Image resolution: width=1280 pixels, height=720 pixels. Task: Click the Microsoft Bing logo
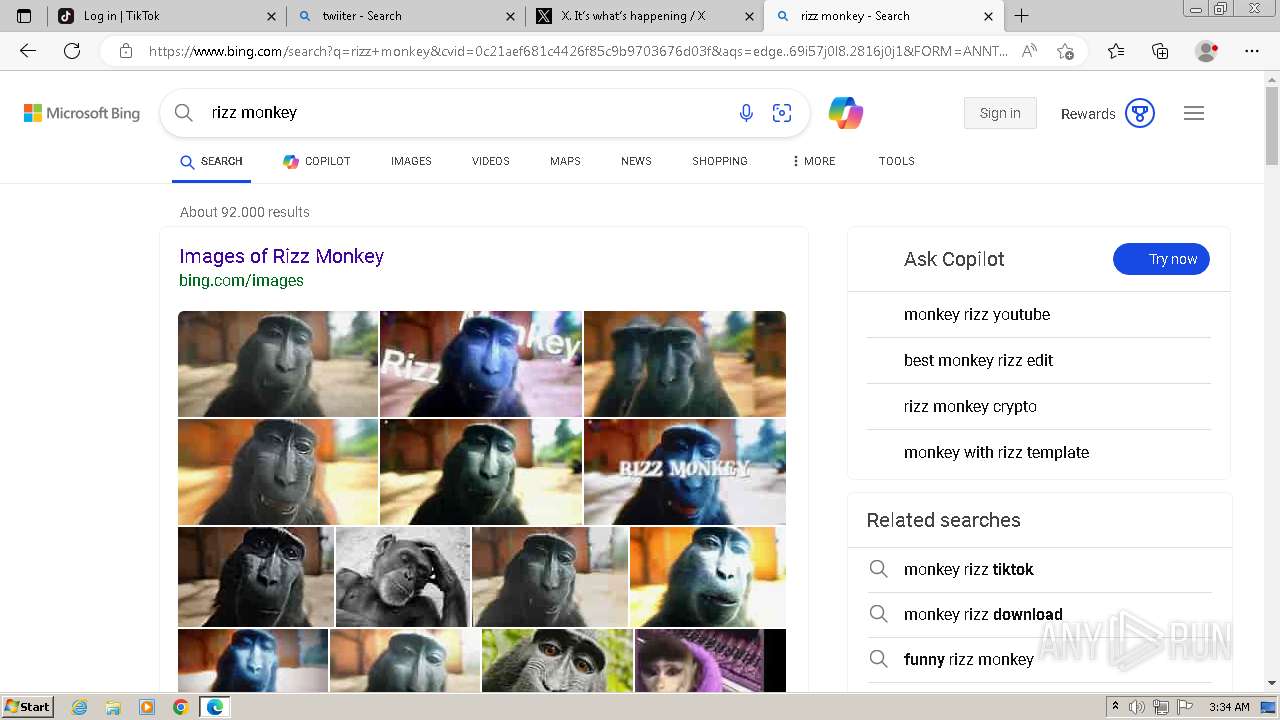pyautogui.click(x=82, y=113)
